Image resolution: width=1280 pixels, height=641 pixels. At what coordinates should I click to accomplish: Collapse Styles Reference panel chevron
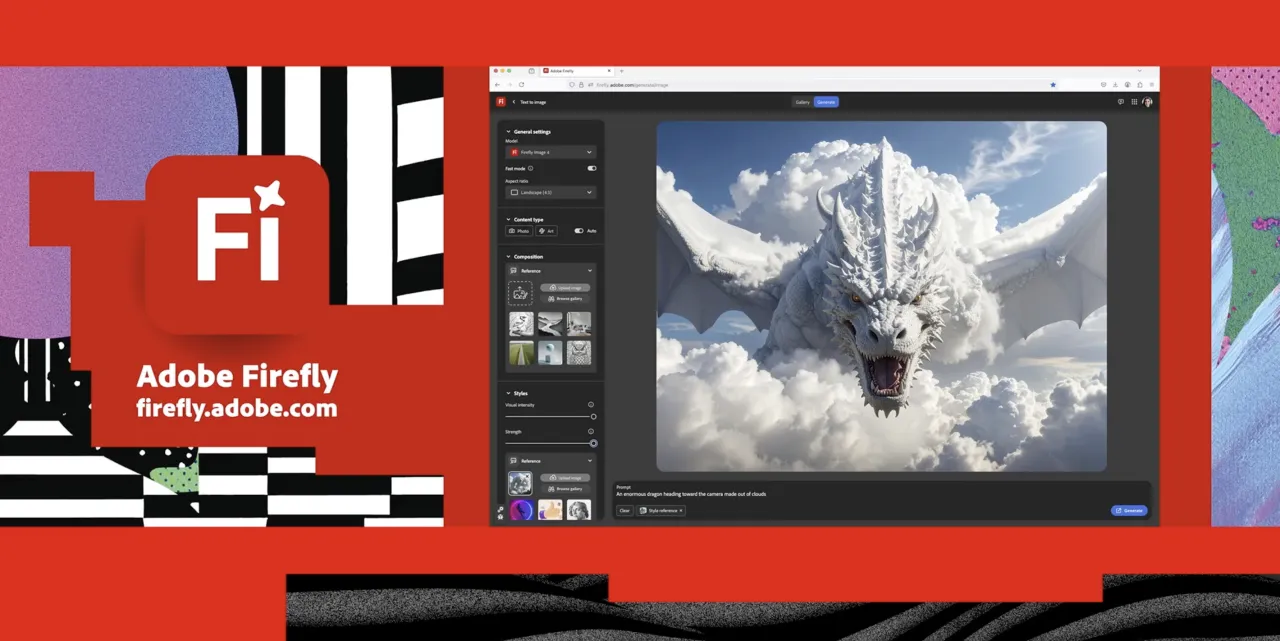590,461
